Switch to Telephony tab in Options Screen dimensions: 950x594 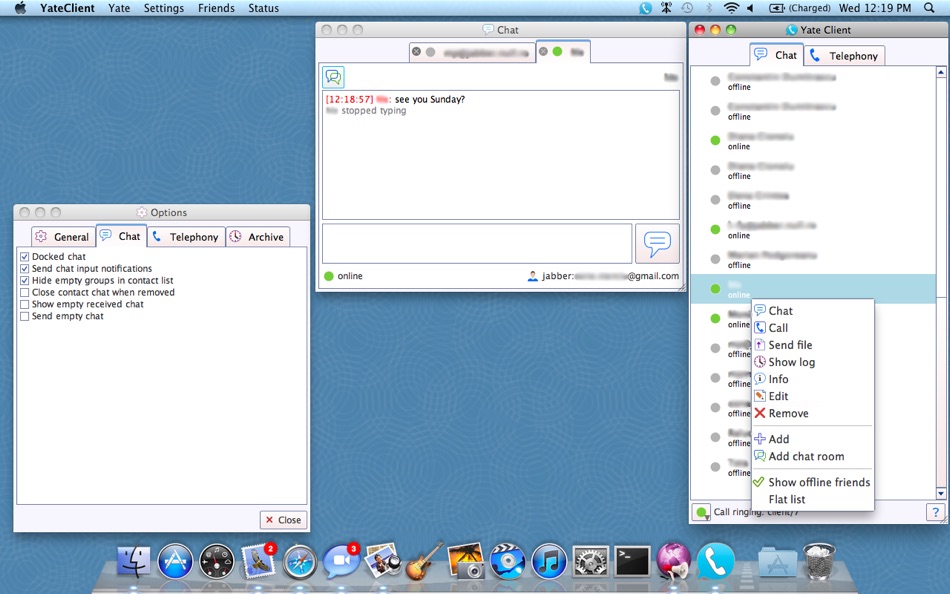[185, 237]
